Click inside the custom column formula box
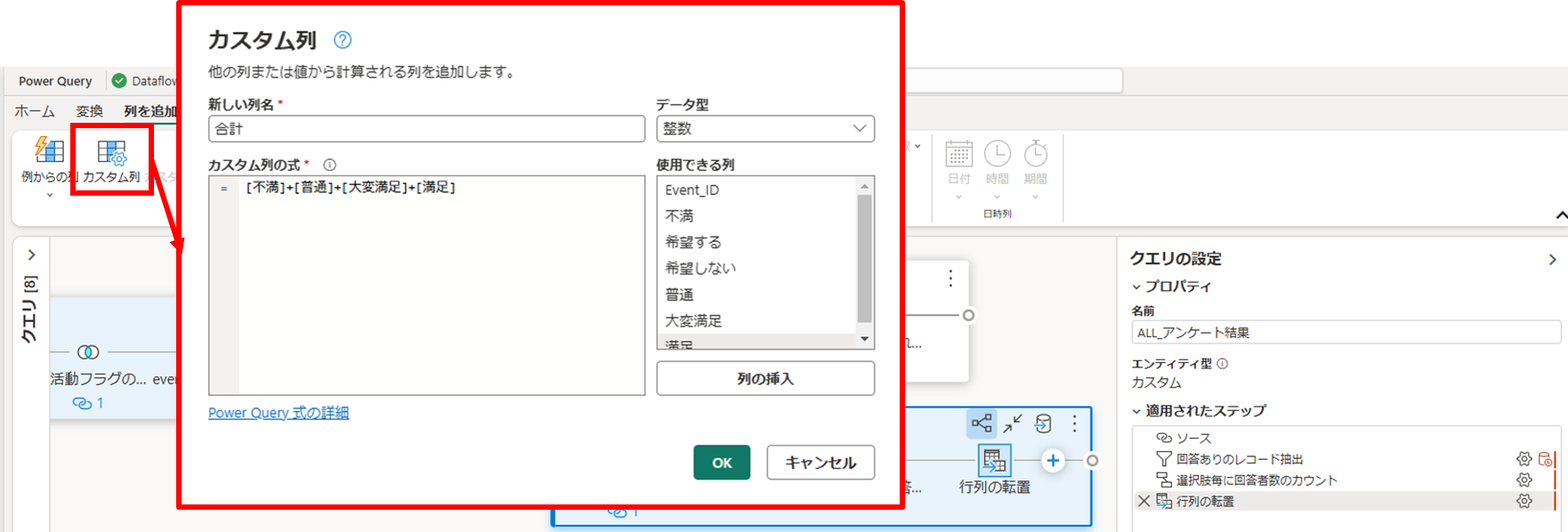The width and height of the screenshot is (1568, 532). coord(426,285)
